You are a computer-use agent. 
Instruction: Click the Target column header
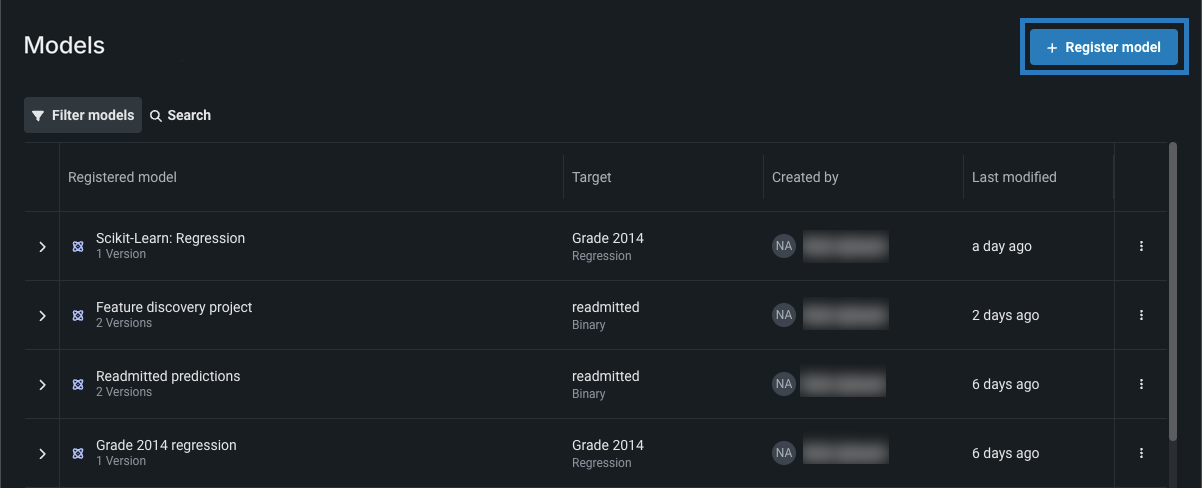(x=591, y=177)
